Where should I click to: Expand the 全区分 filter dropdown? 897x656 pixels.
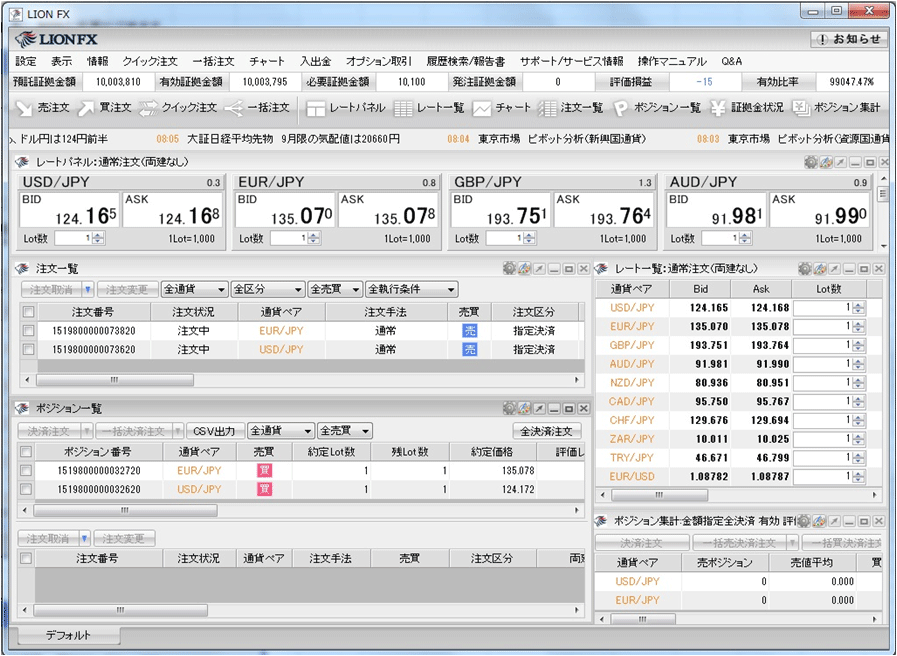(x=267, y=289)
